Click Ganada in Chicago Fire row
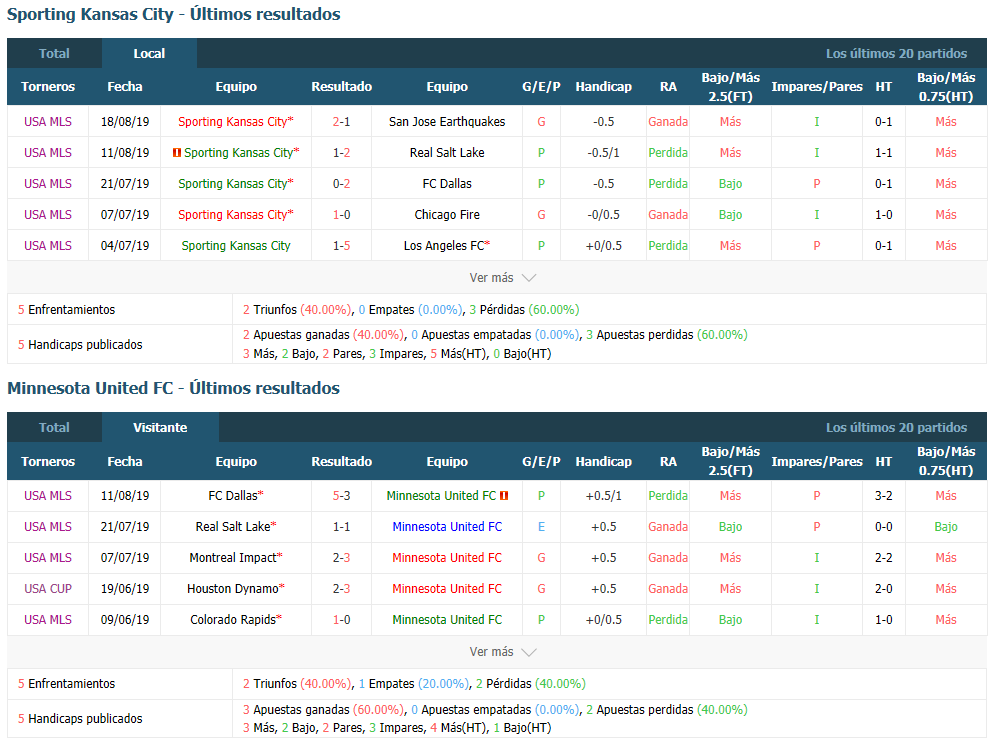999x741 pixels. [x=668, y=215]
